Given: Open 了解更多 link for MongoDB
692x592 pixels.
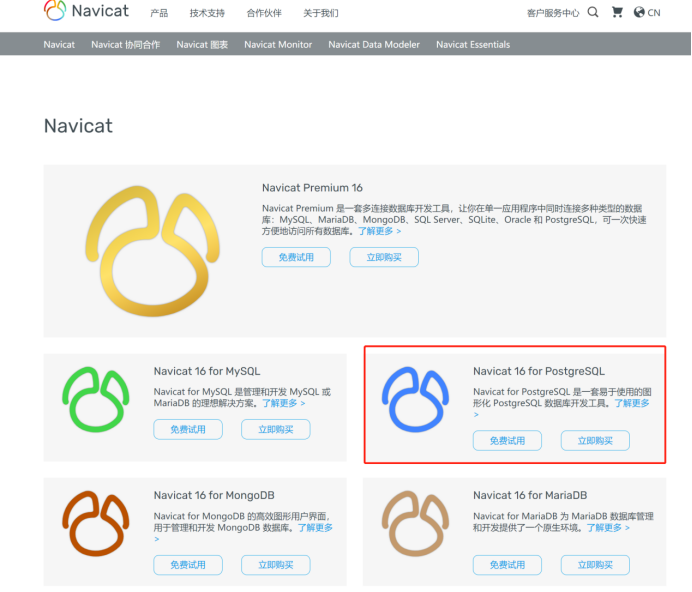Looking at the screenshot, I should [315, 528].
